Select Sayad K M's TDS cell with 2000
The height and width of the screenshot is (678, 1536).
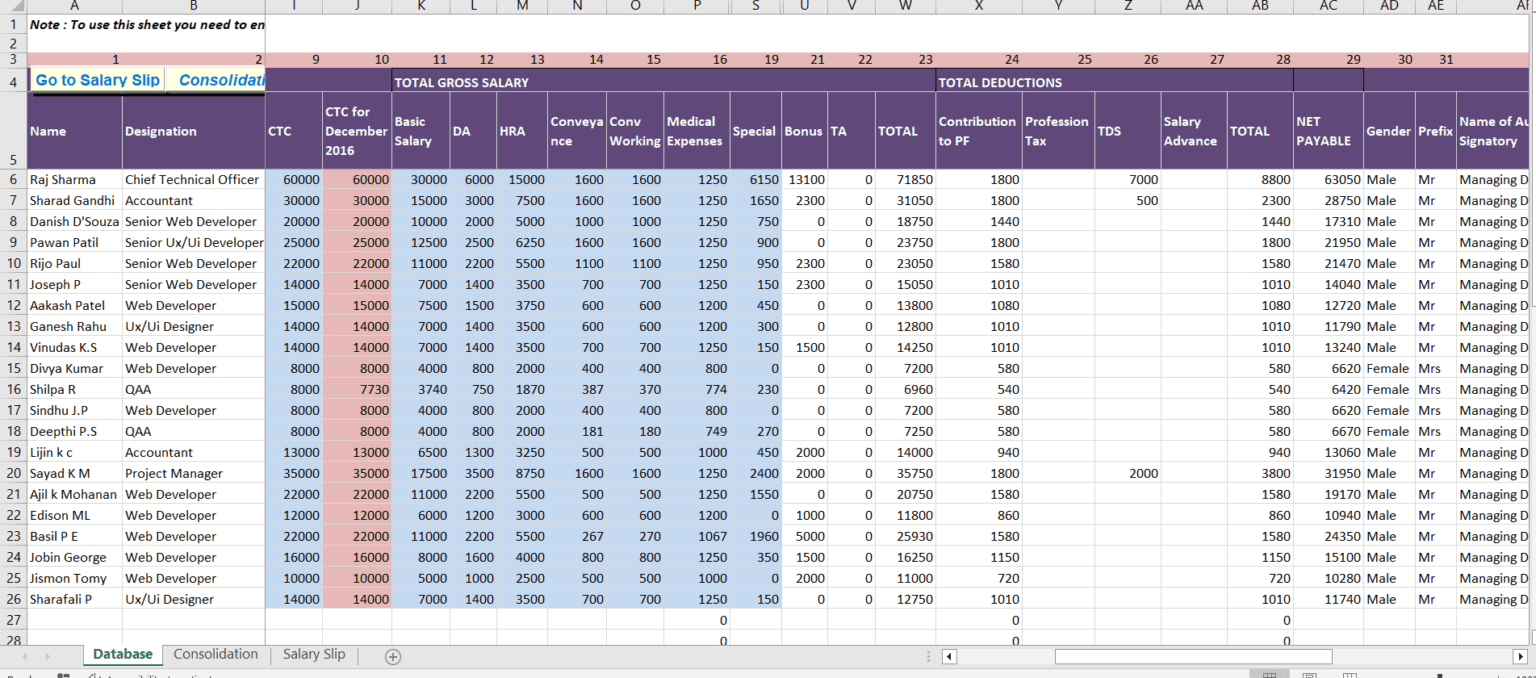point(1128,474)
